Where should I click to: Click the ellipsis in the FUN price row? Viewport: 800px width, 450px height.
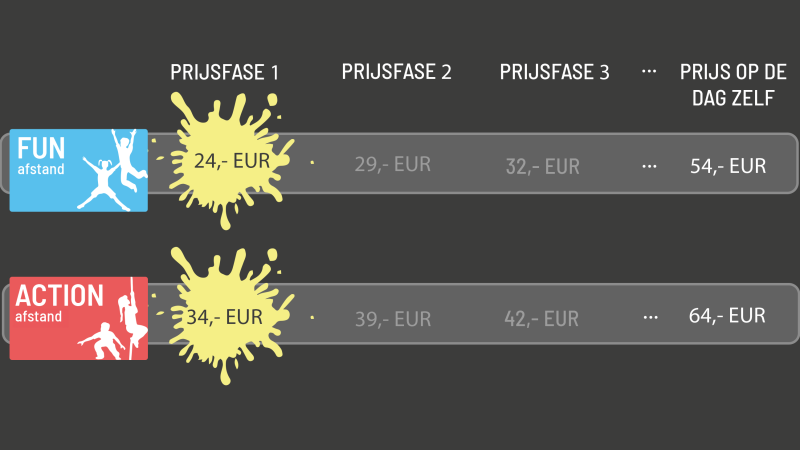[x=649, y=166]
